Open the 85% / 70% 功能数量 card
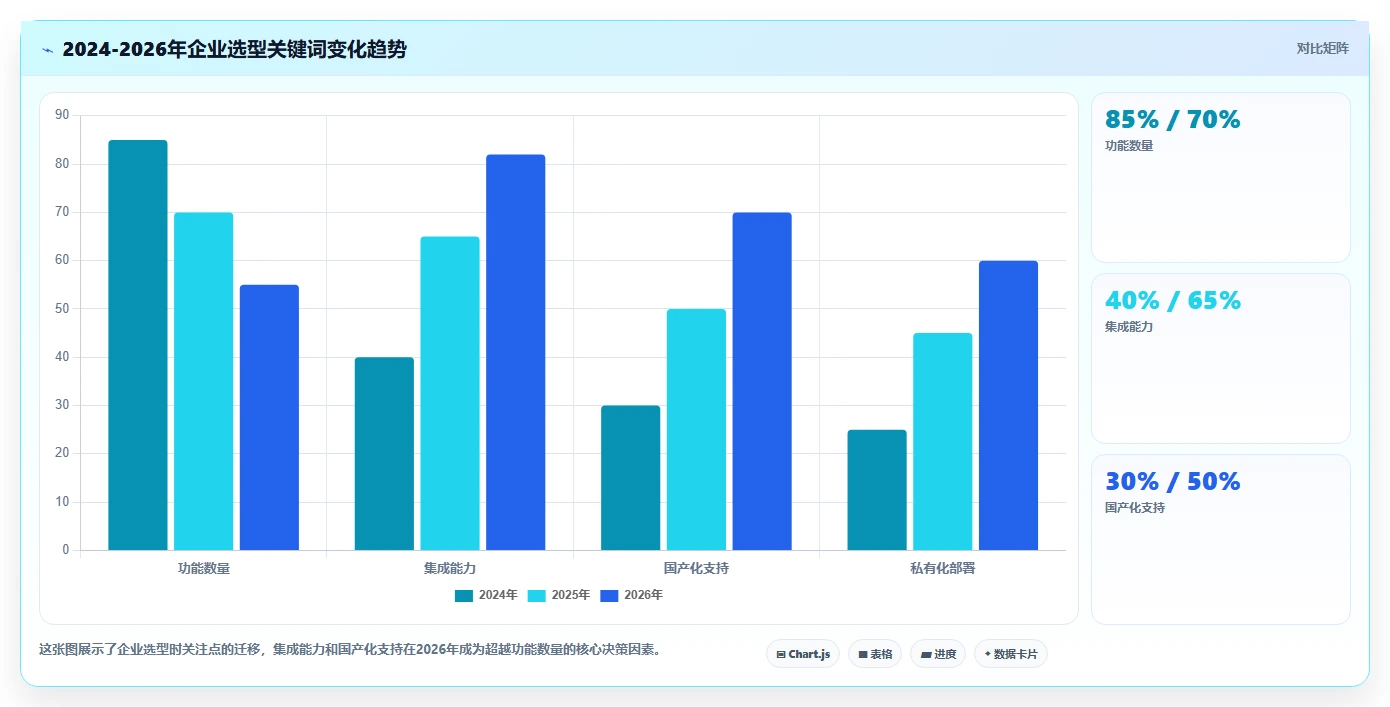 [x=1221, y=178]
